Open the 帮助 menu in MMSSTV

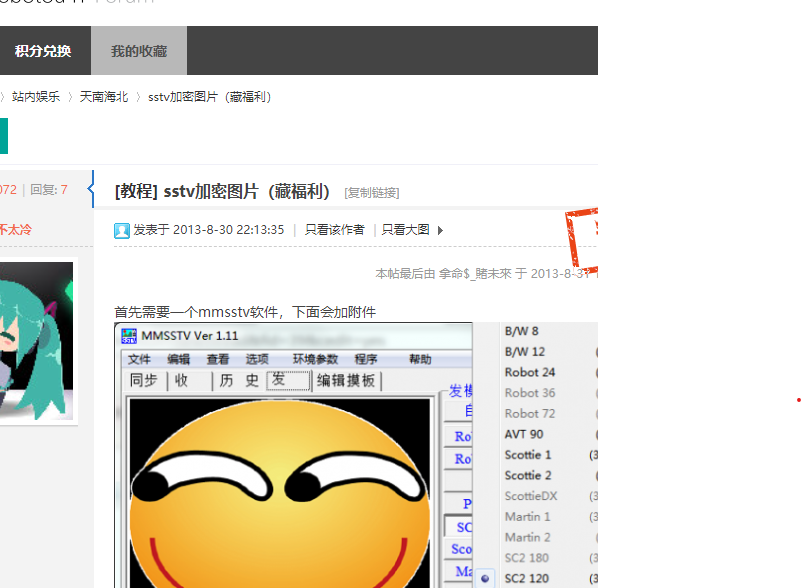pyautogui.click(x=420, y=359)
